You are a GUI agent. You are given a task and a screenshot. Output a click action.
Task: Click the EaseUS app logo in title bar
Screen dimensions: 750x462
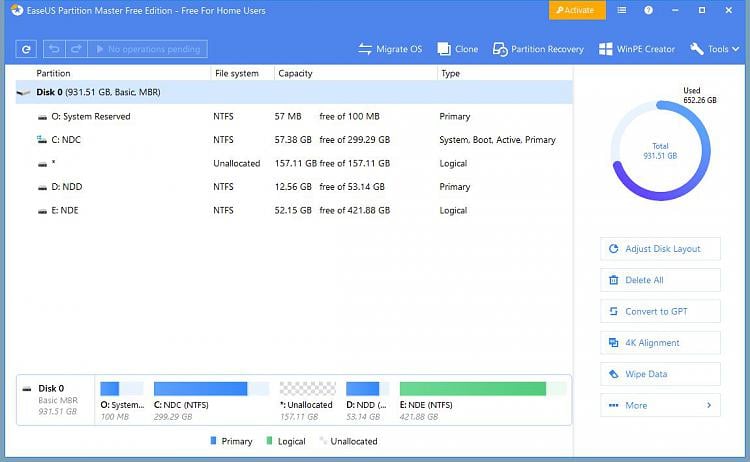17,10
